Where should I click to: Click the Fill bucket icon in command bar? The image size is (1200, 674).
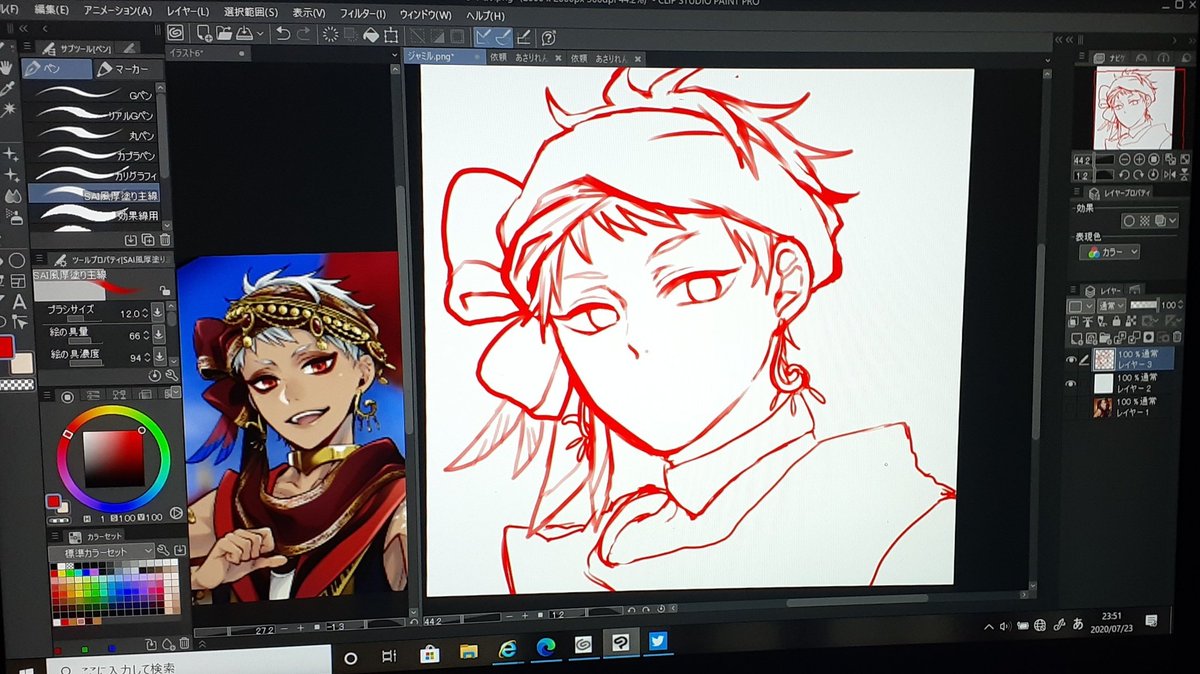371,36
